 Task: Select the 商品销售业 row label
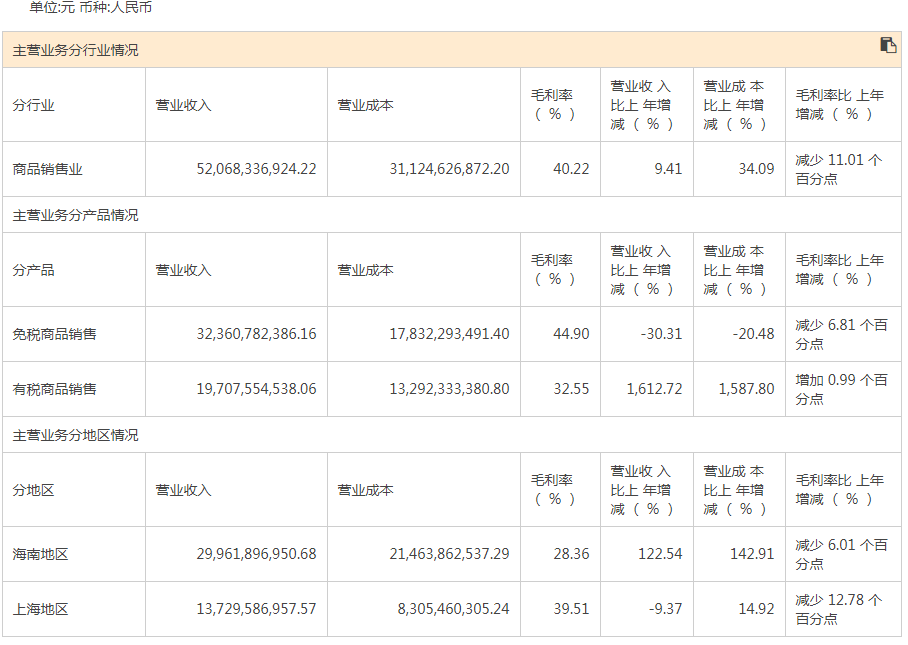tap(48, 169)
